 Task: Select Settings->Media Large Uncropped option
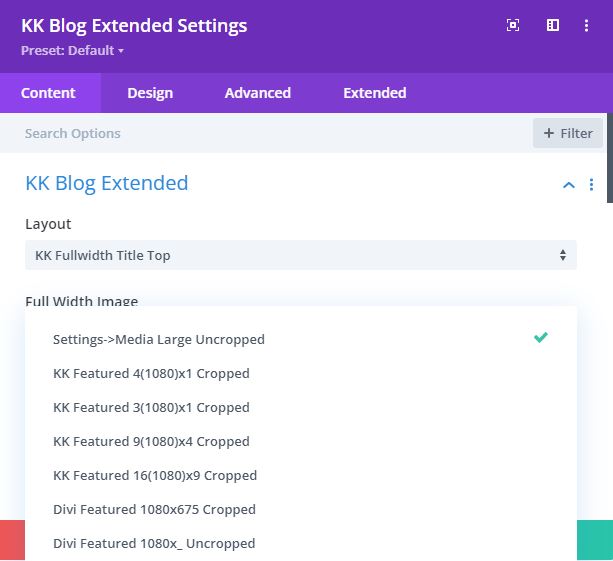pos(301,339)
